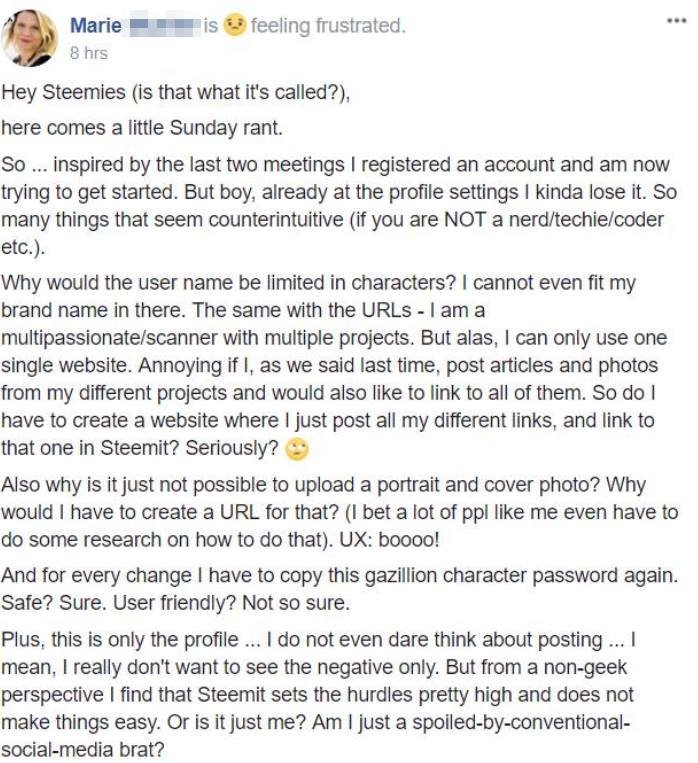Click the "Hey Steemies" greeting line
Screen dimensions: 698x763
point(176,92)
